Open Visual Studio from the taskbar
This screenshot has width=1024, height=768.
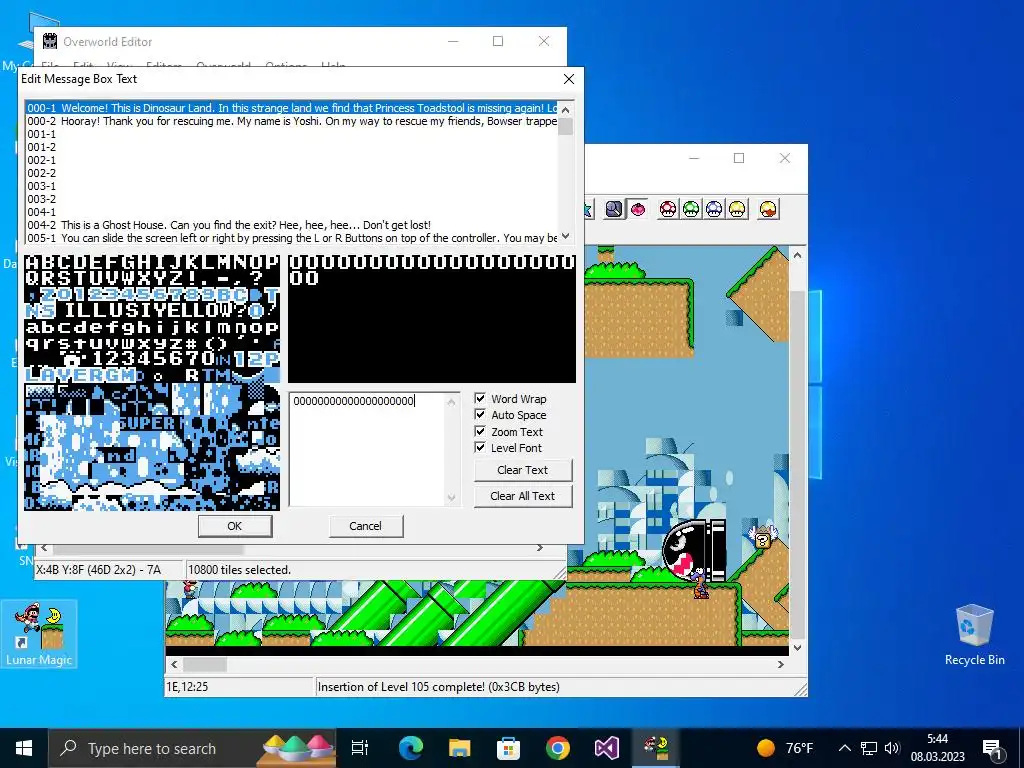tap(607, 748)
